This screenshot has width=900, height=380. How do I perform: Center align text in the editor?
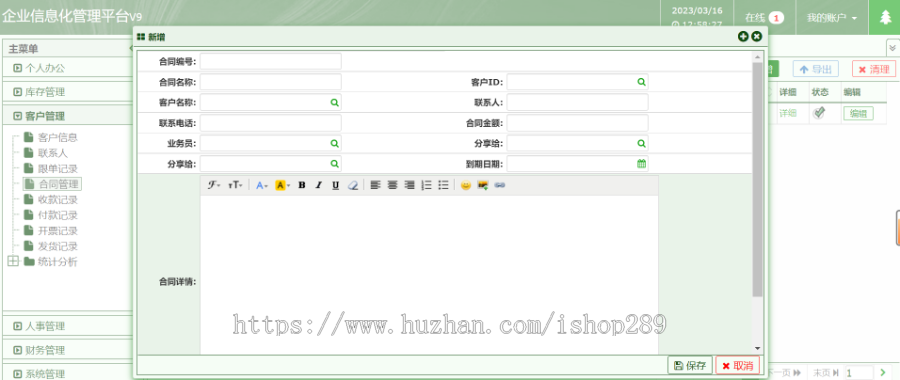coord(393,185)
